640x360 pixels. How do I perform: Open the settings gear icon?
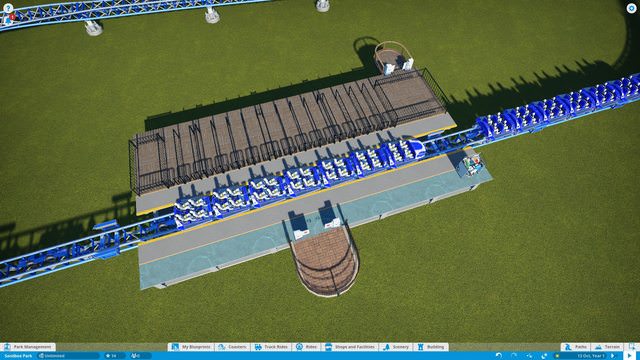(631, 8)
